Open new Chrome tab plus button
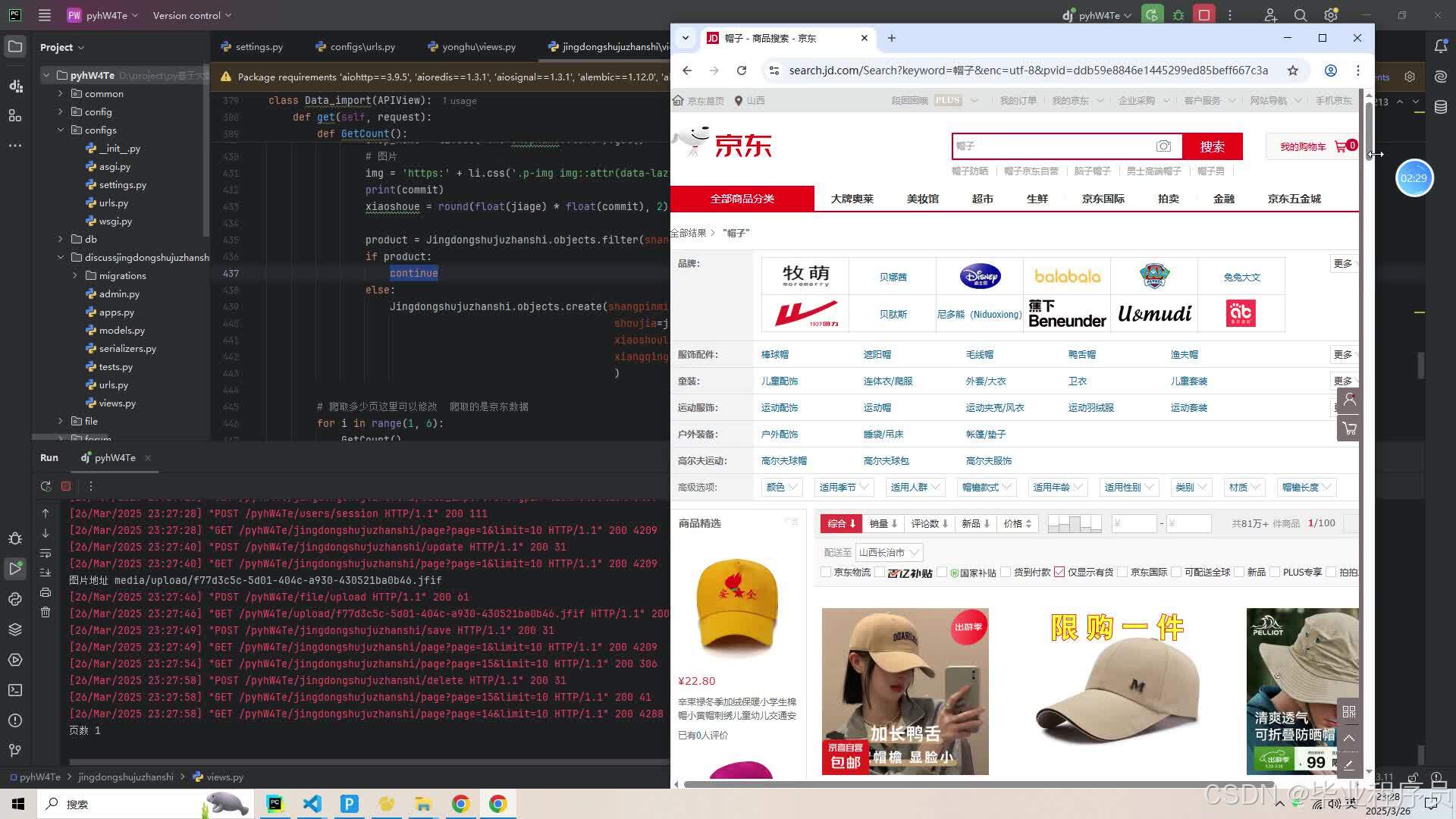 coord(892,38)
